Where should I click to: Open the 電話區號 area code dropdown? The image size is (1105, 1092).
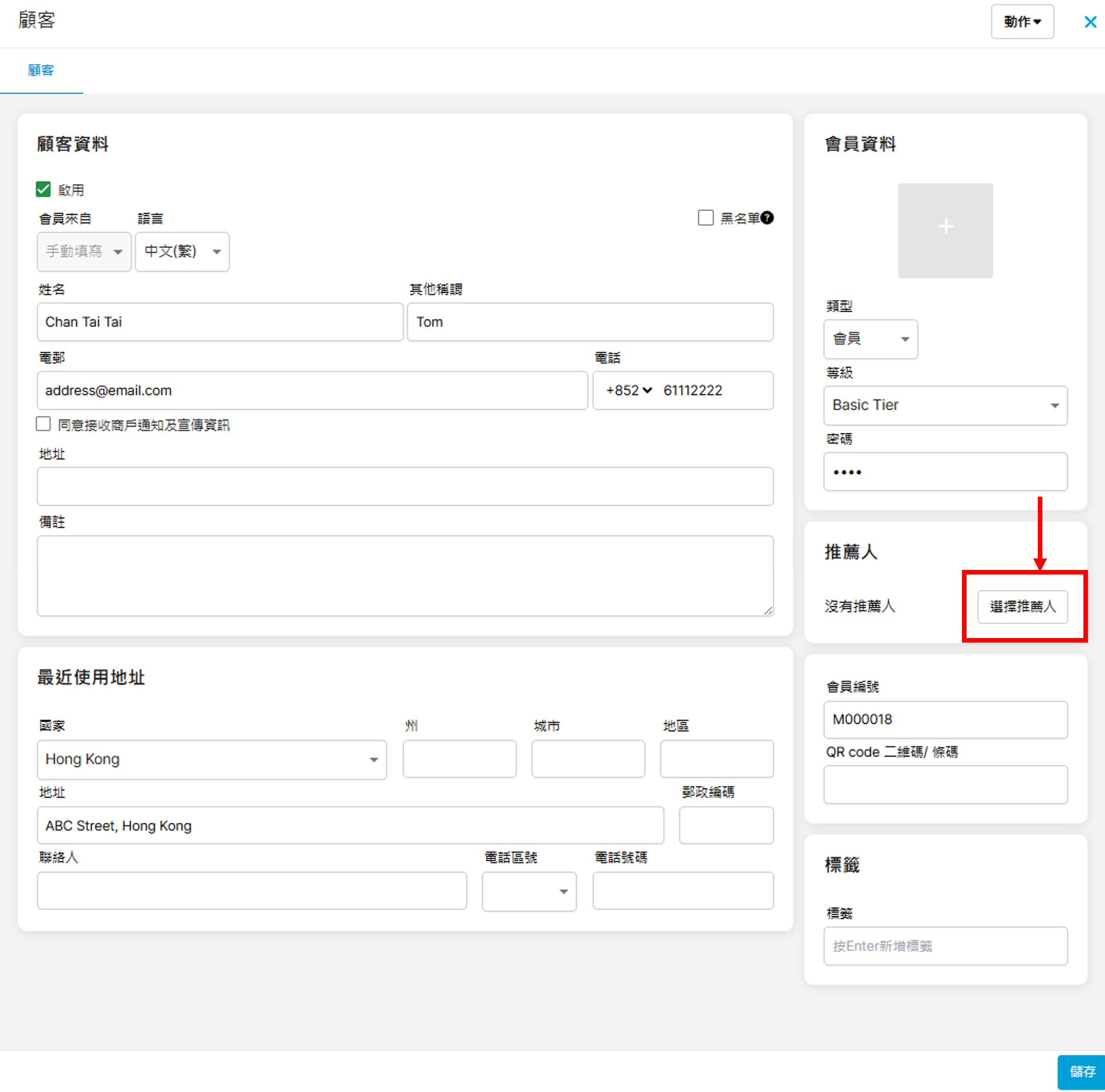point(529,891)
